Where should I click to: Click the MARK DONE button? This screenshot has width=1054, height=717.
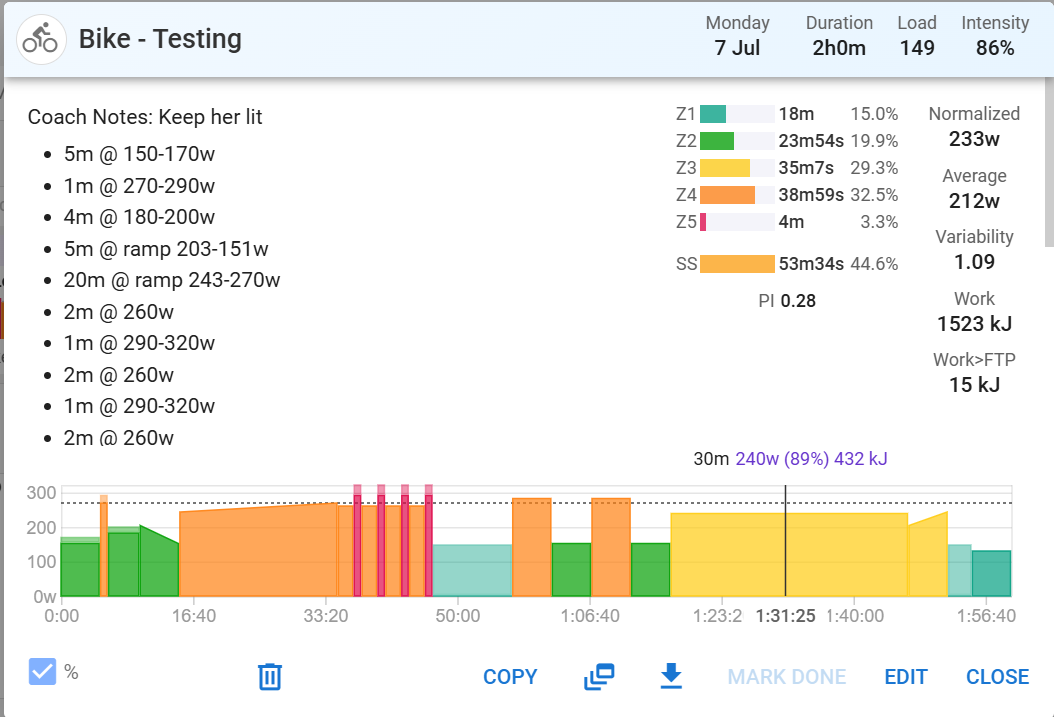[786, 677]
